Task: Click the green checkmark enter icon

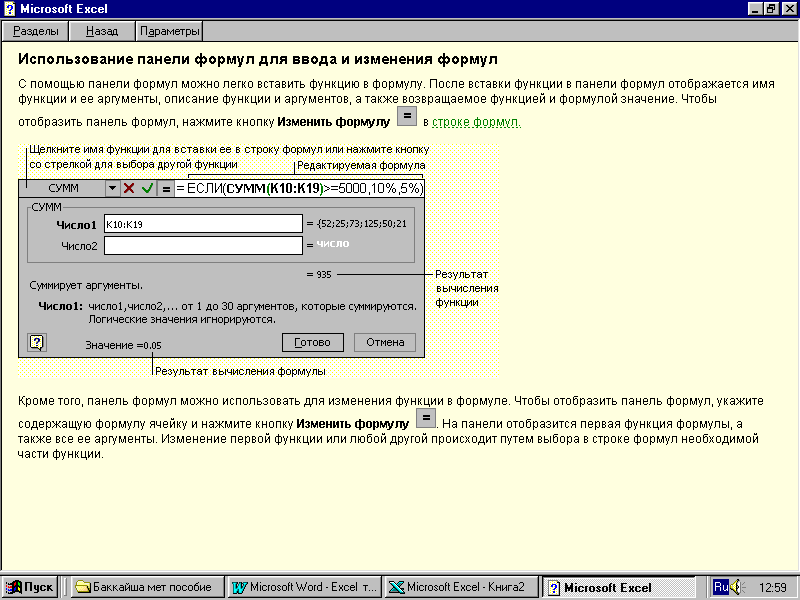Action: coord(147,188)
